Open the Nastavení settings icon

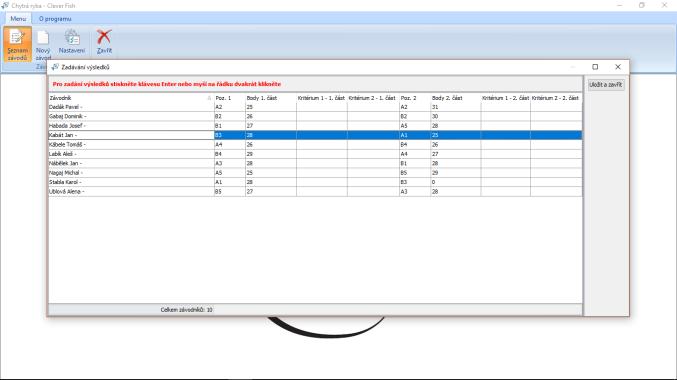point(72,42)
